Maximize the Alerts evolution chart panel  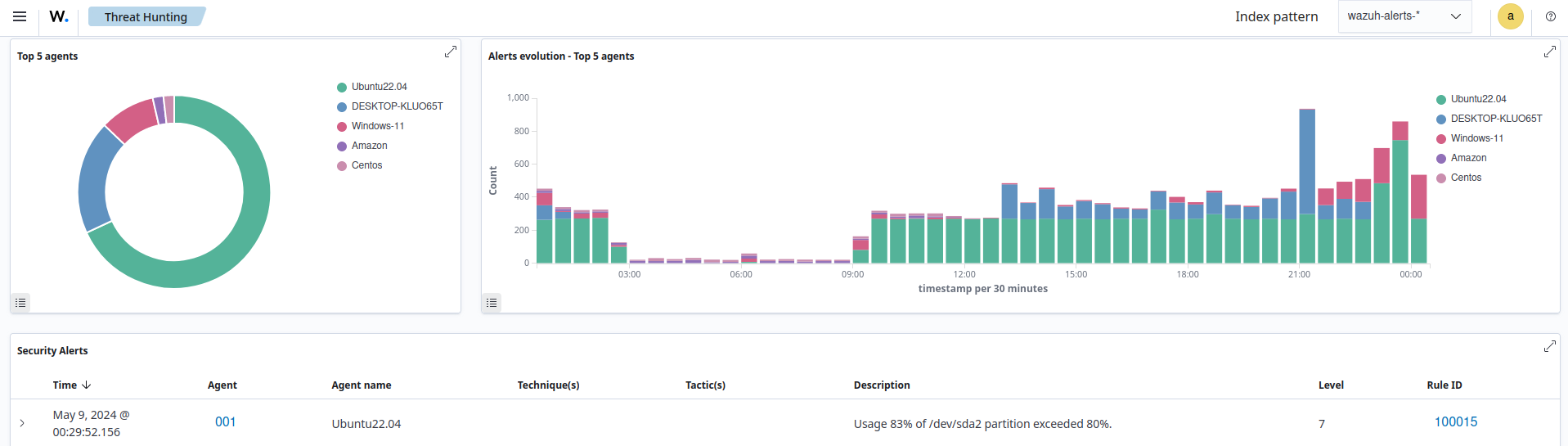tap(1549, 52)
